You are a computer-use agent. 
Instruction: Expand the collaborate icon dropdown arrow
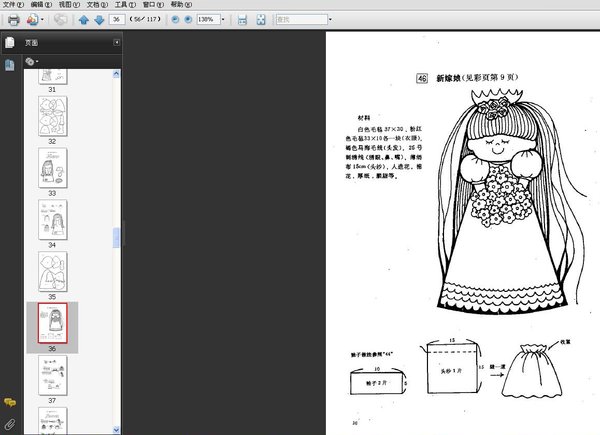coord(42,20)
